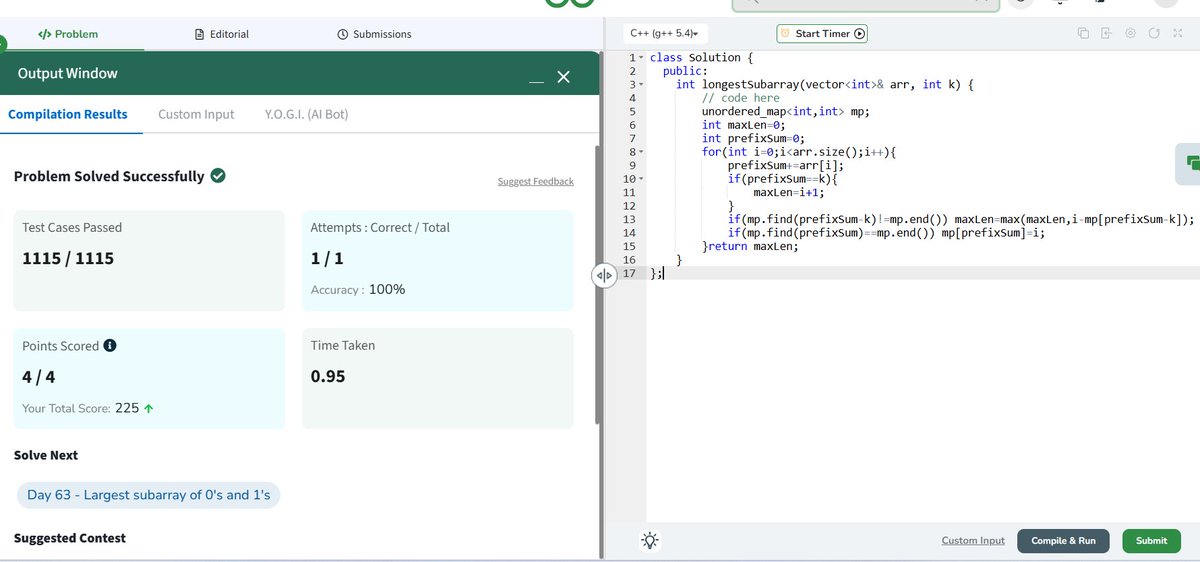
Task: Click the Custom Input link near Compile button
Action: (973, 541)
